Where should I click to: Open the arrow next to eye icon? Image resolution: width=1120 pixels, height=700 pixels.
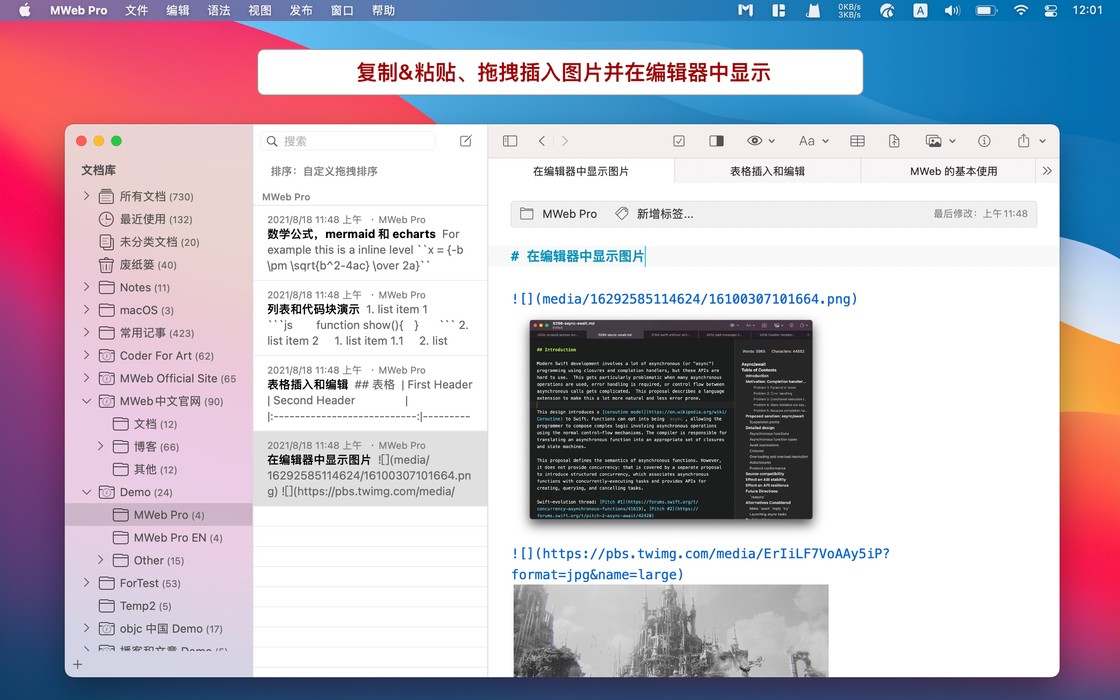coord(772,141)
